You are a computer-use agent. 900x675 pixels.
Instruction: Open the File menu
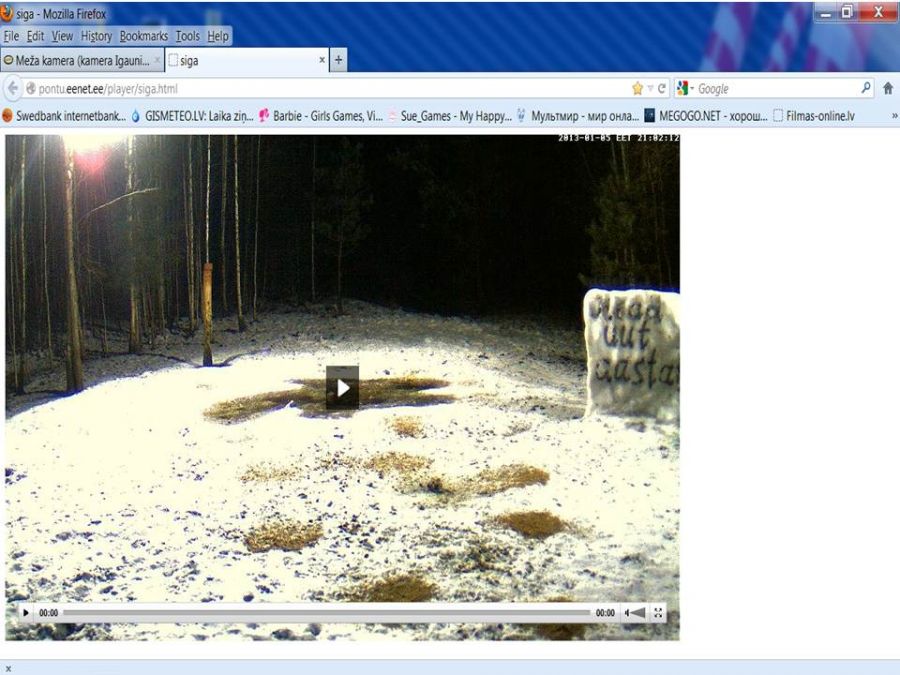point(11,36)
